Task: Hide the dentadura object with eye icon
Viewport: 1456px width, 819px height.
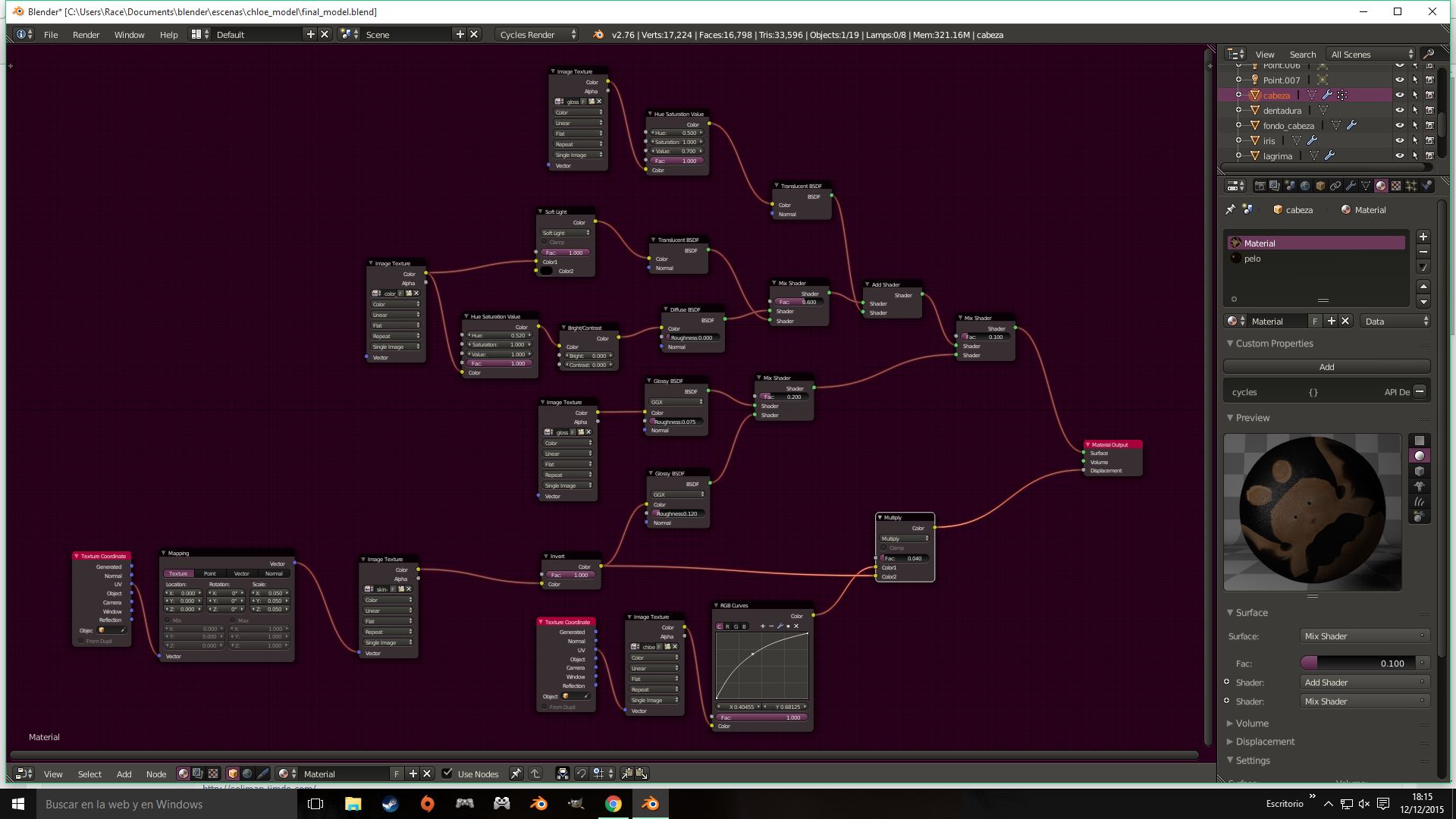Action: point(1400,111)
